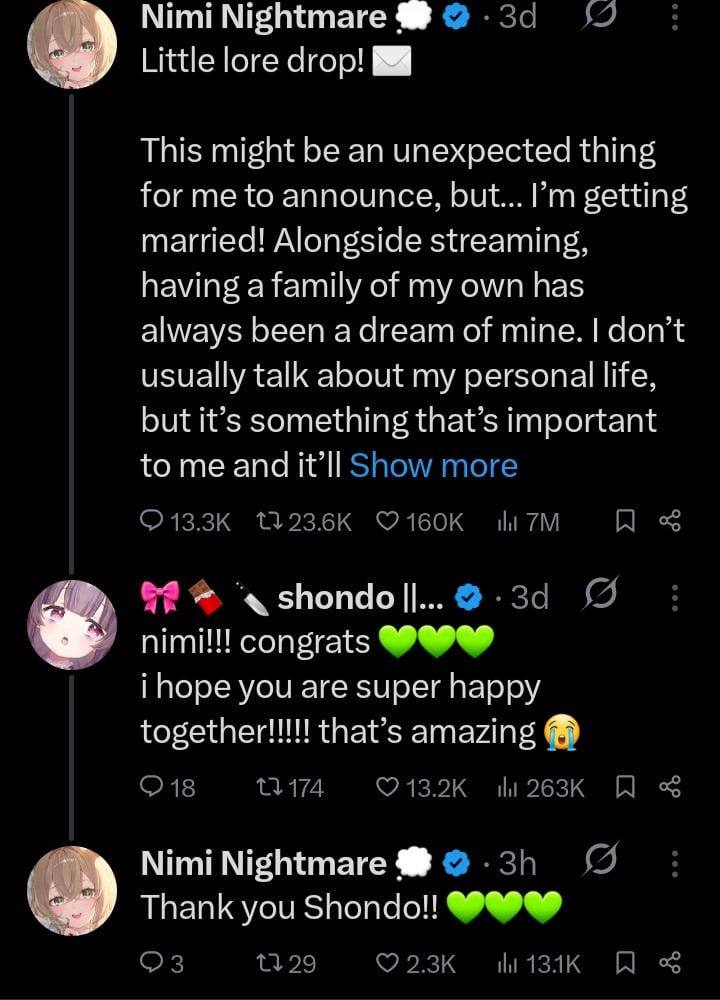The image size is (720, 1000).
Task: Bookmark the Thank you Shondo reply
Action: coord(625,963)
